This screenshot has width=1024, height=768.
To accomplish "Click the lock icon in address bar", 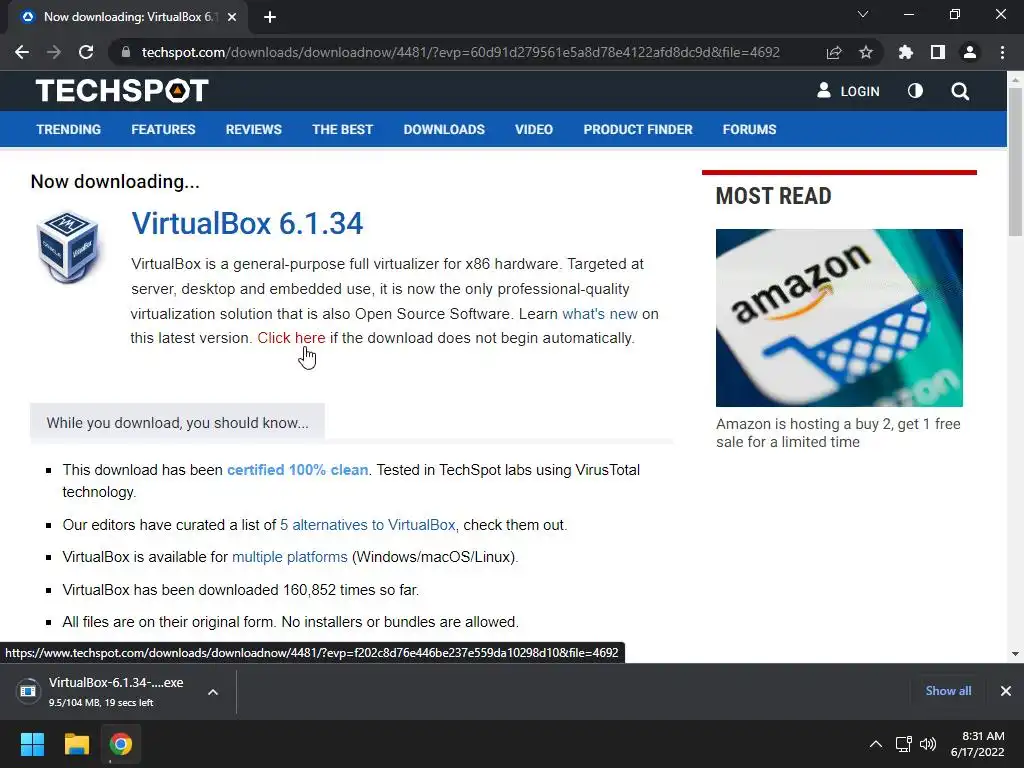I will [x=126, y=52].
